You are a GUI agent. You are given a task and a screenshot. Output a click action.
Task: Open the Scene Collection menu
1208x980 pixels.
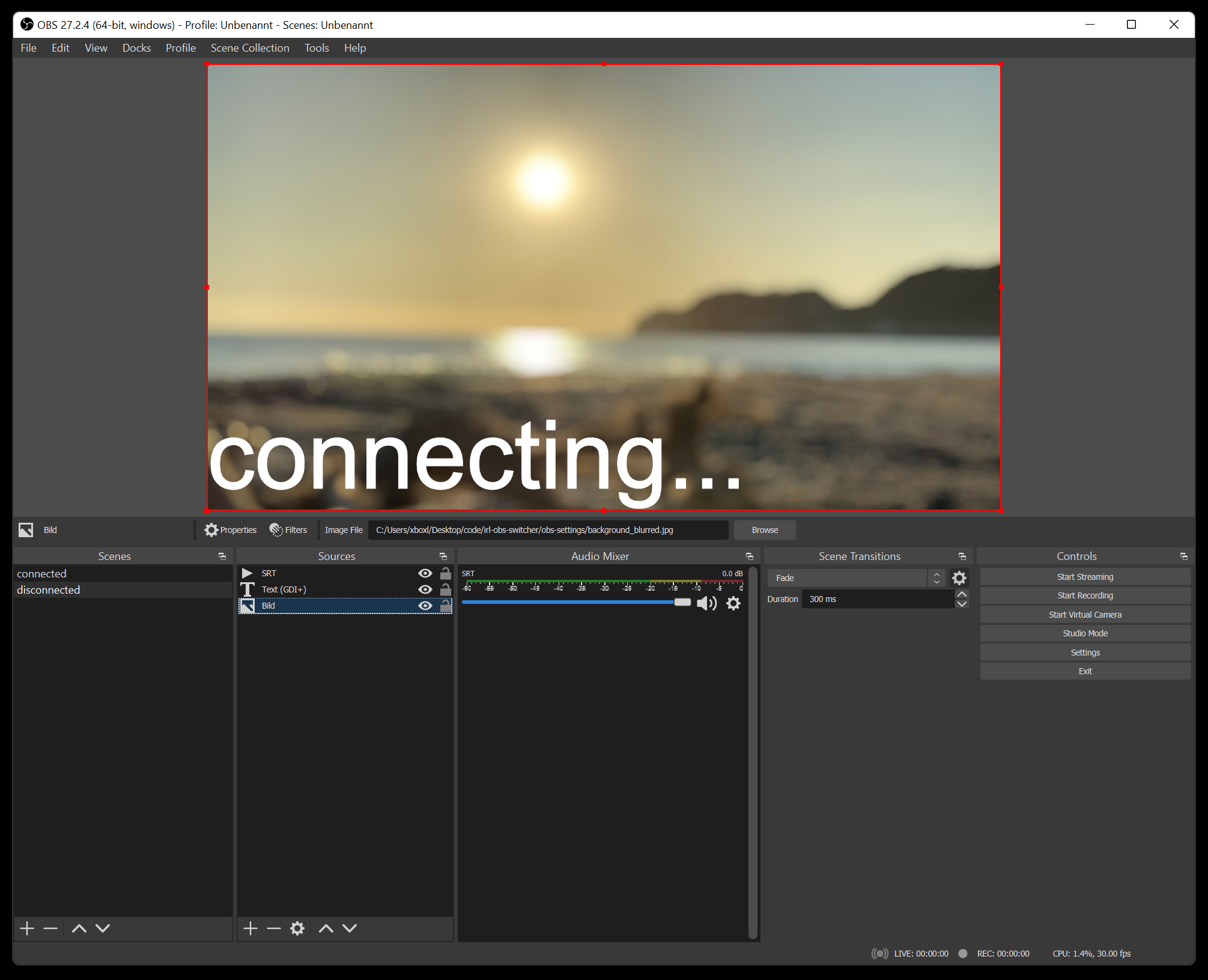pyautogui.click(x=250, y=48)
